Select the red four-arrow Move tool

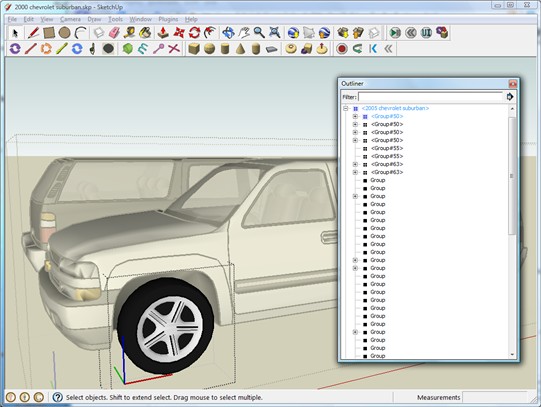tap(179, 33)
